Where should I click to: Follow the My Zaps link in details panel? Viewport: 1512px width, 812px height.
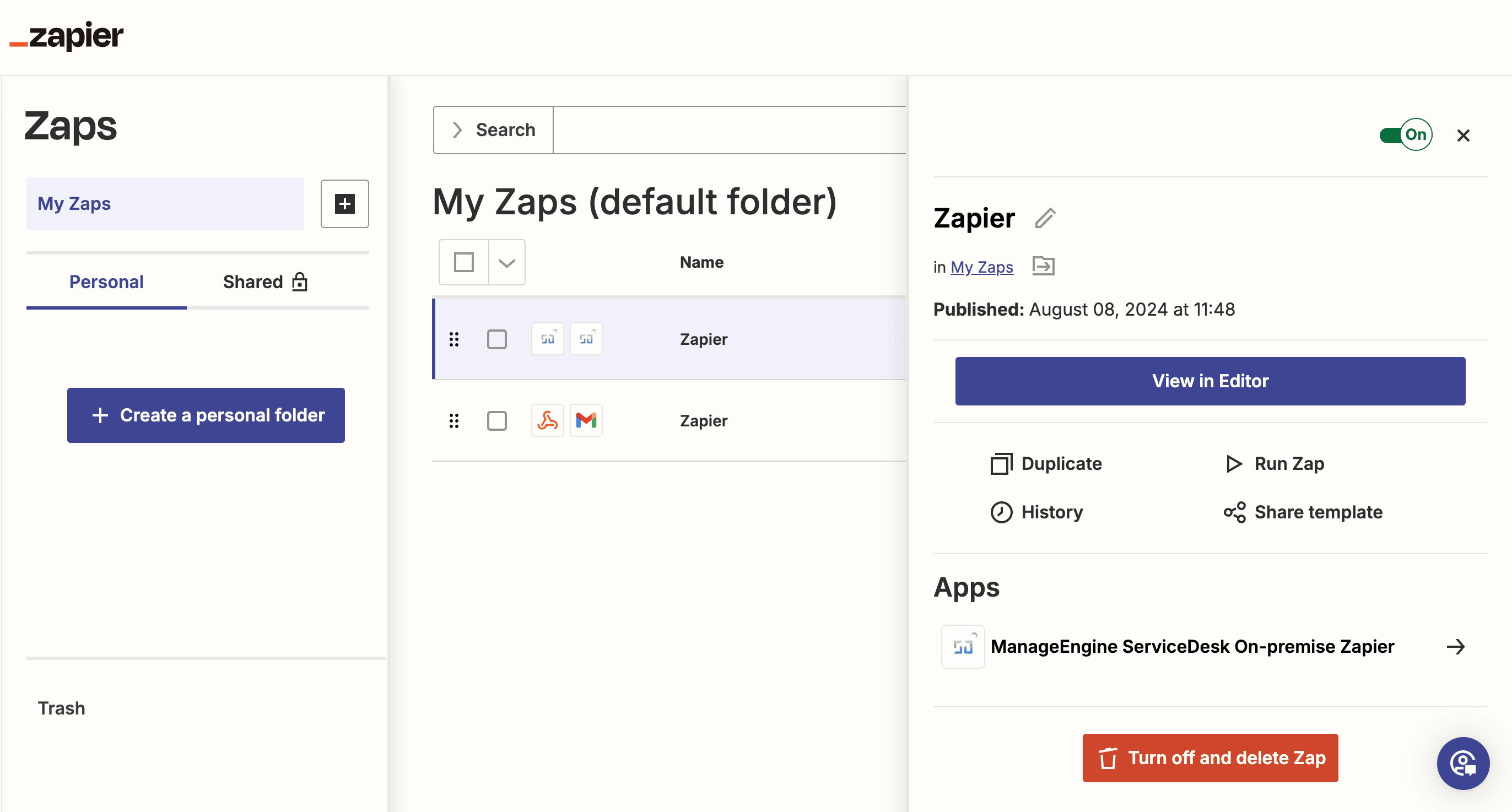982,267
